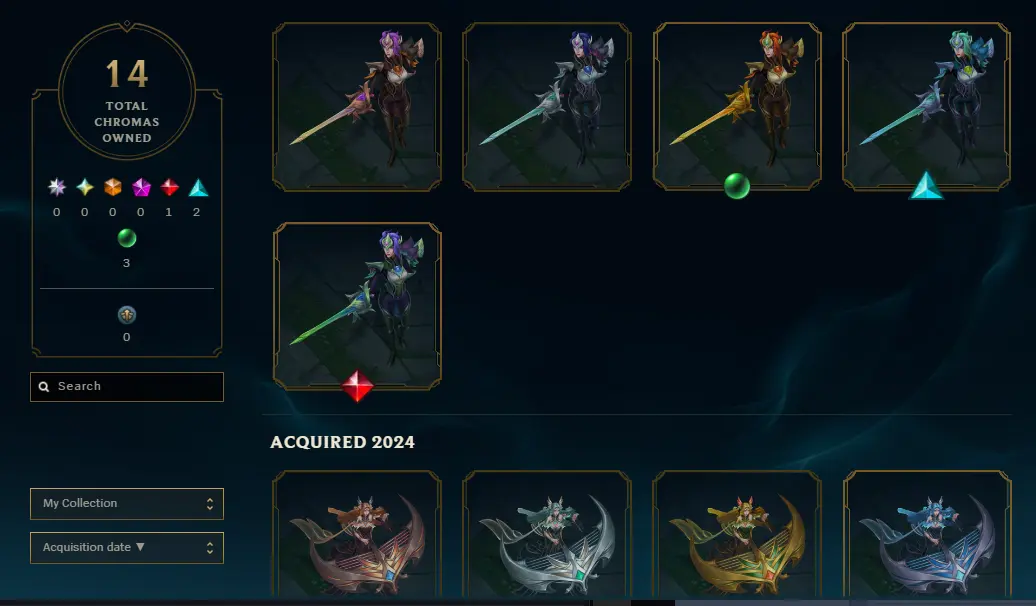Click the cyan triangle gem icon in the sidebar

pos(198,188)
